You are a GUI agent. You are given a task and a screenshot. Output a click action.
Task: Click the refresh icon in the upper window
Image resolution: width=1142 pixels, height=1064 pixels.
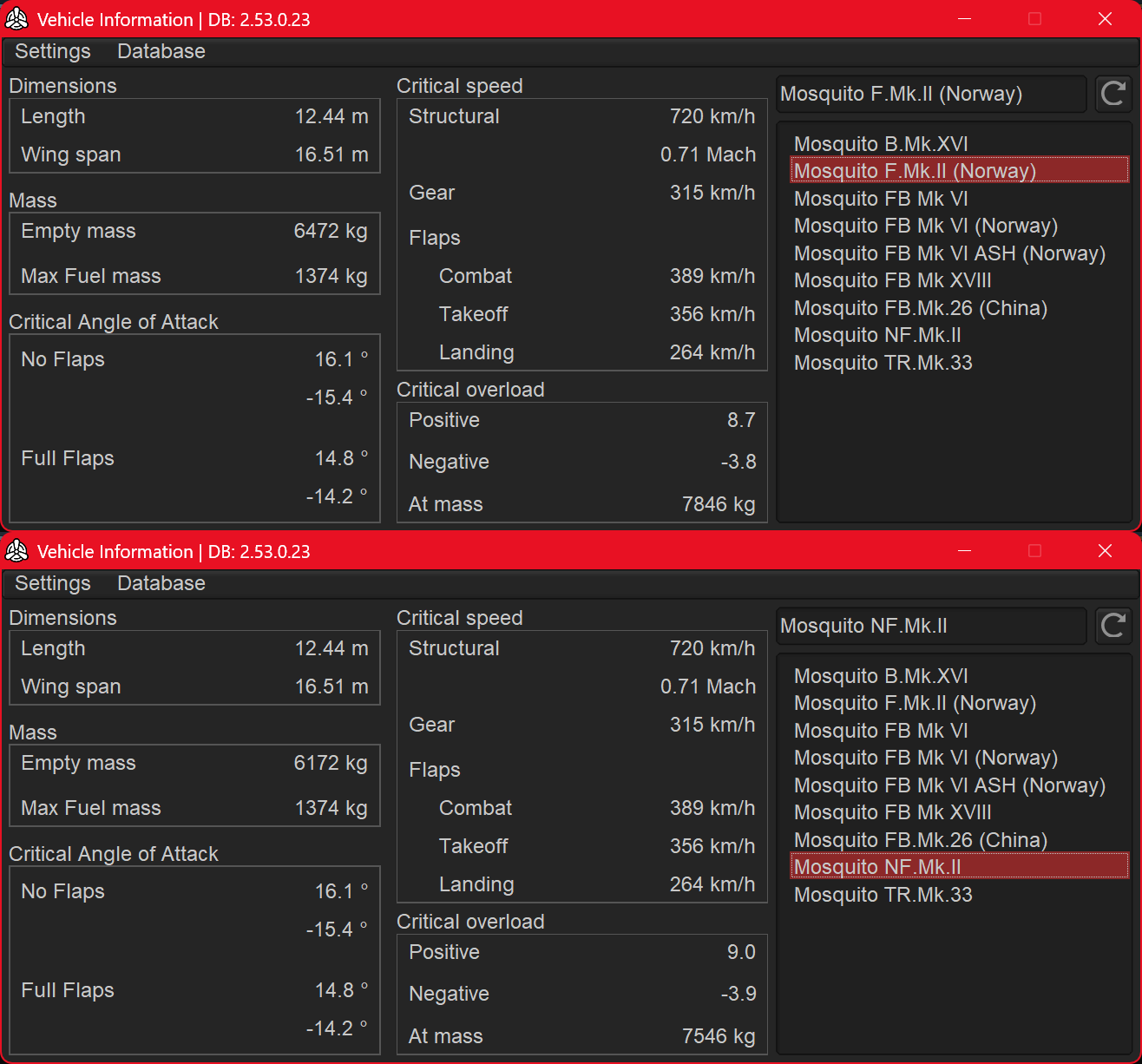[x=1113, y=94]
